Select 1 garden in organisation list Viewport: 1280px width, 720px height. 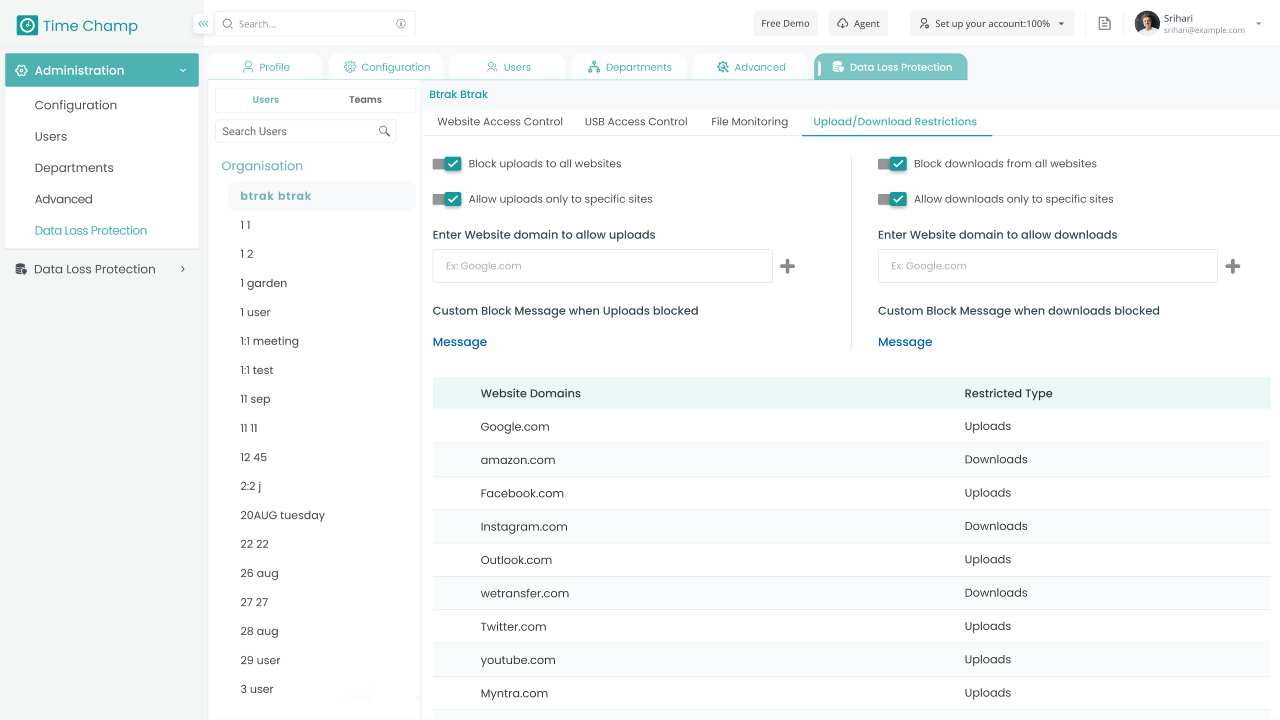(264, 283)
